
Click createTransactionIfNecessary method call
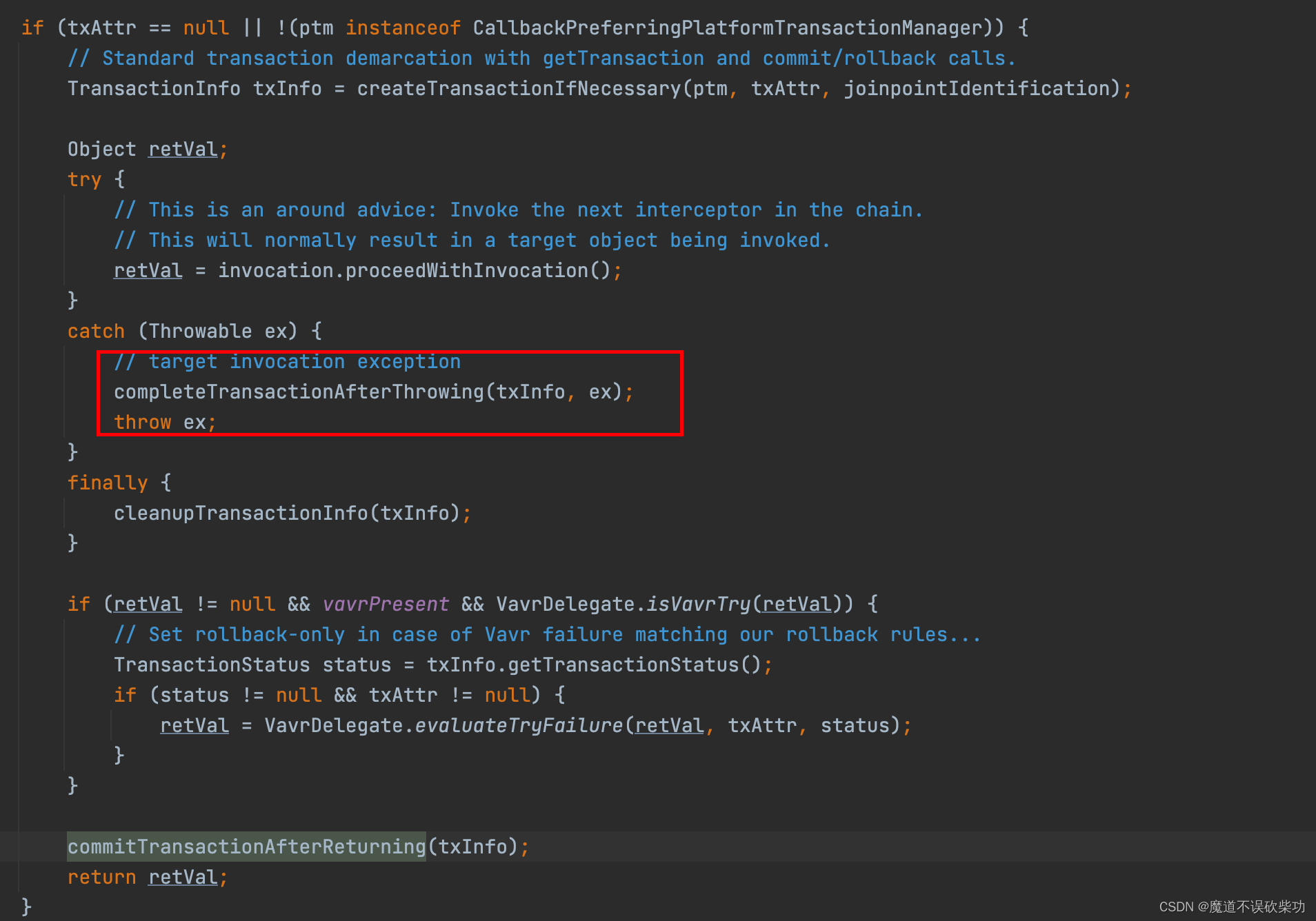[519, 89]
